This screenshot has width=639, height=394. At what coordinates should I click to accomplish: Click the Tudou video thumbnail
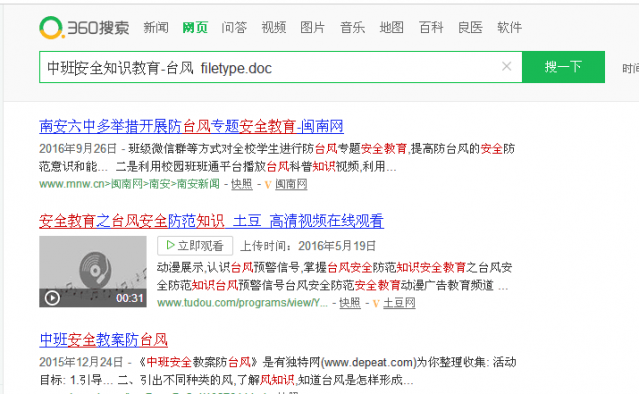point(93,271)
